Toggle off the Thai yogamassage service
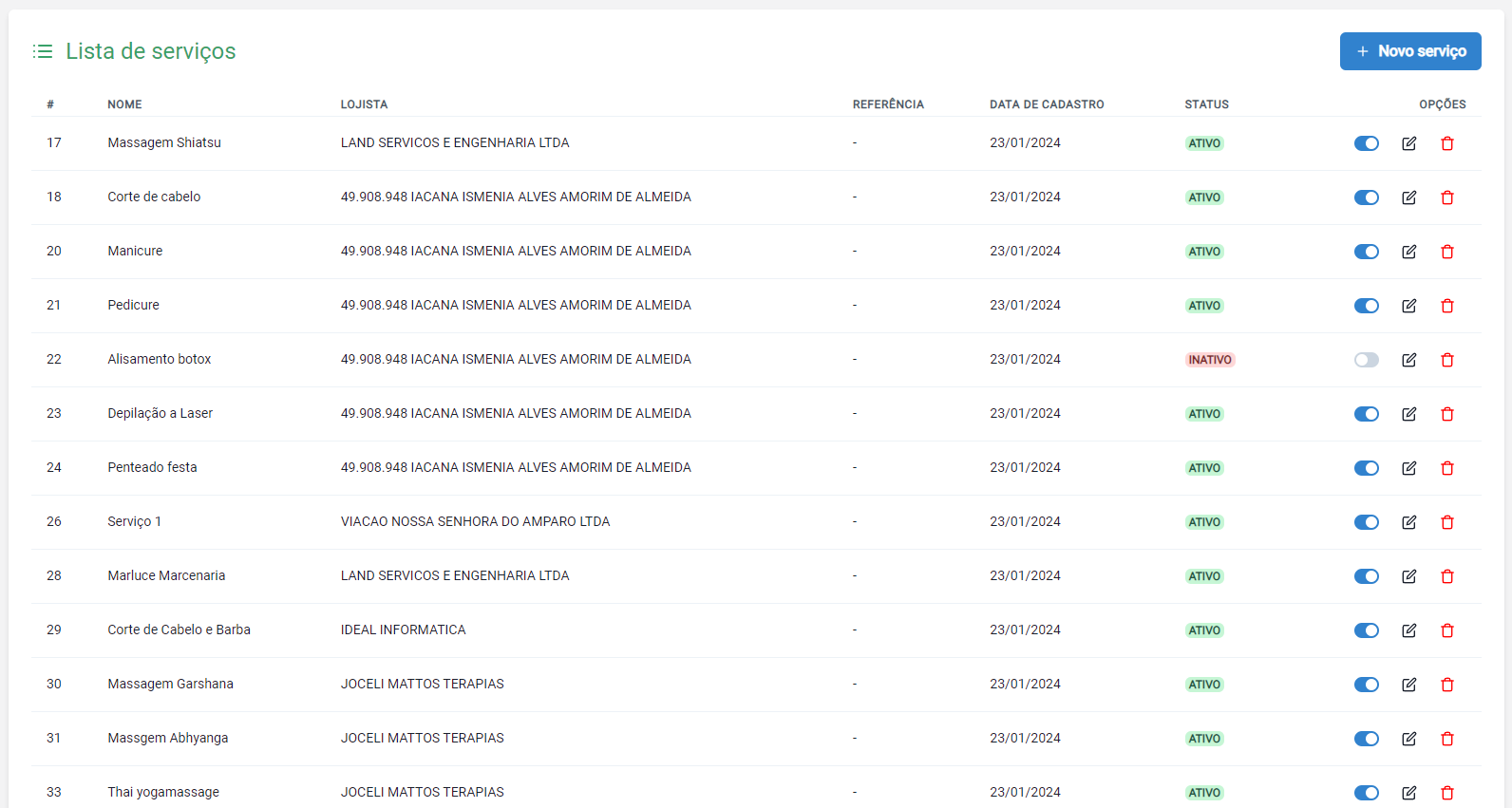Image resolution: width=1512 pixels, height=808 pixels. (1366, 793)
